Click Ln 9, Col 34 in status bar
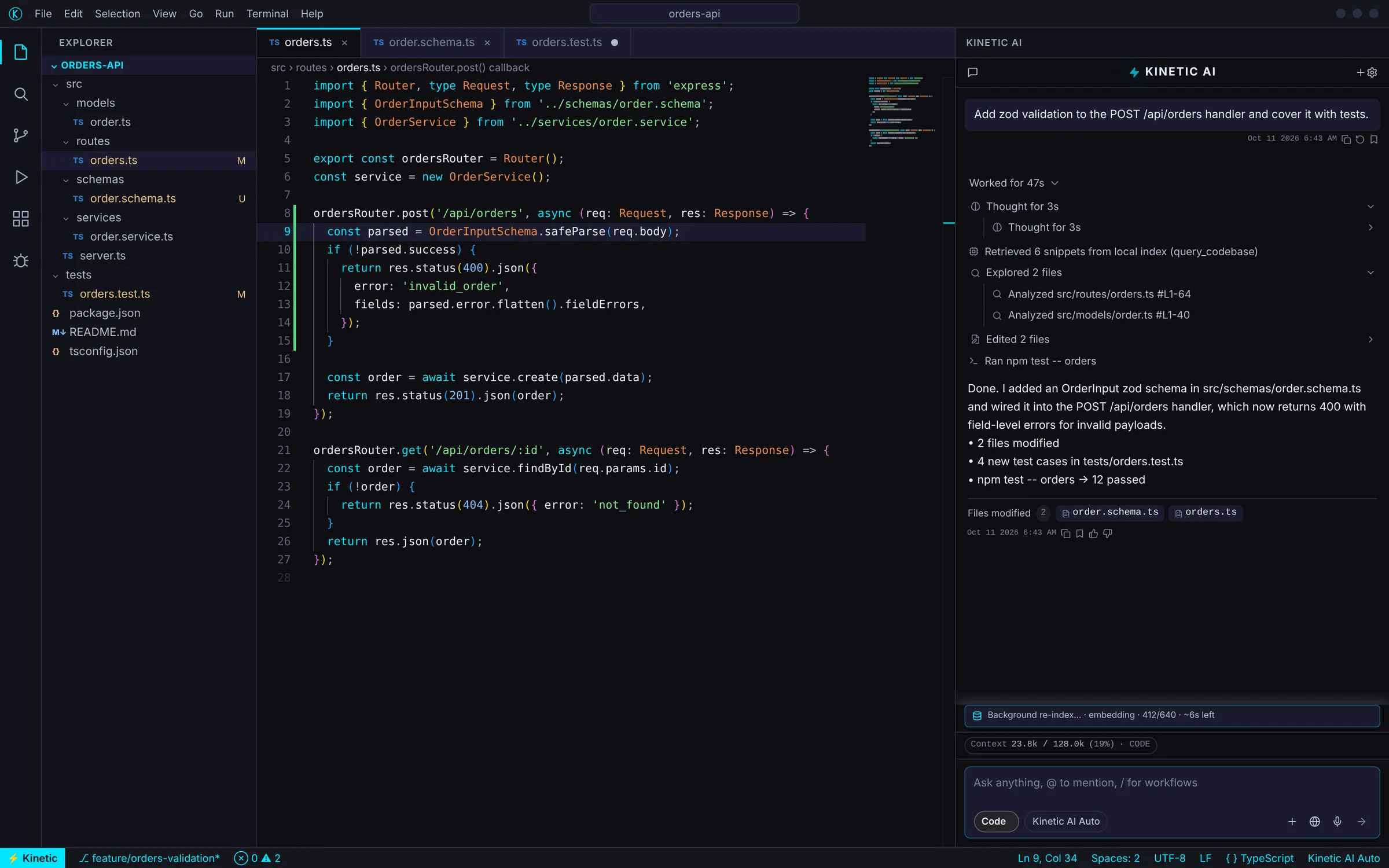The image size is (1389, 868). pos(1047,858)
